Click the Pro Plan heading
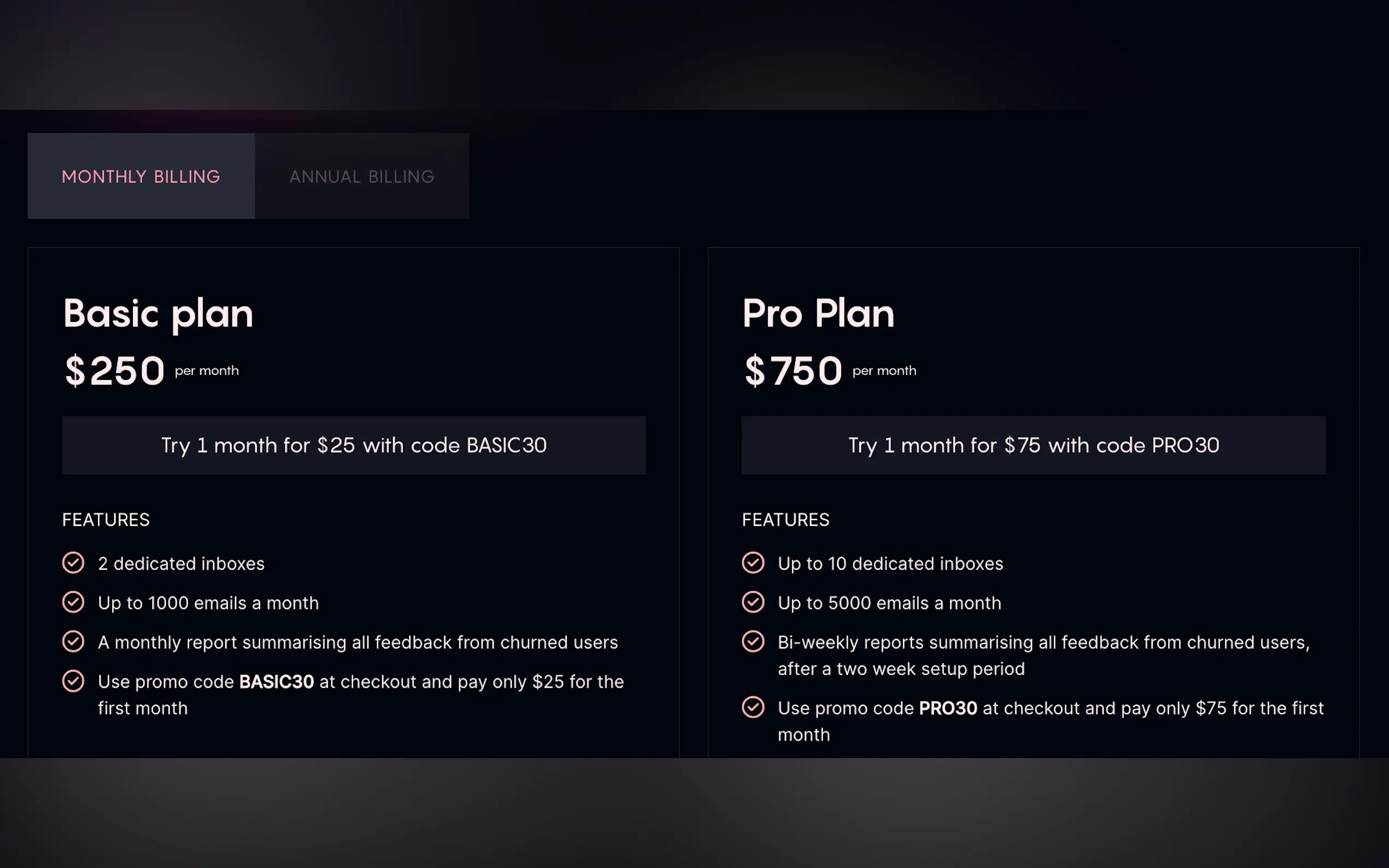 click(818, 314)
